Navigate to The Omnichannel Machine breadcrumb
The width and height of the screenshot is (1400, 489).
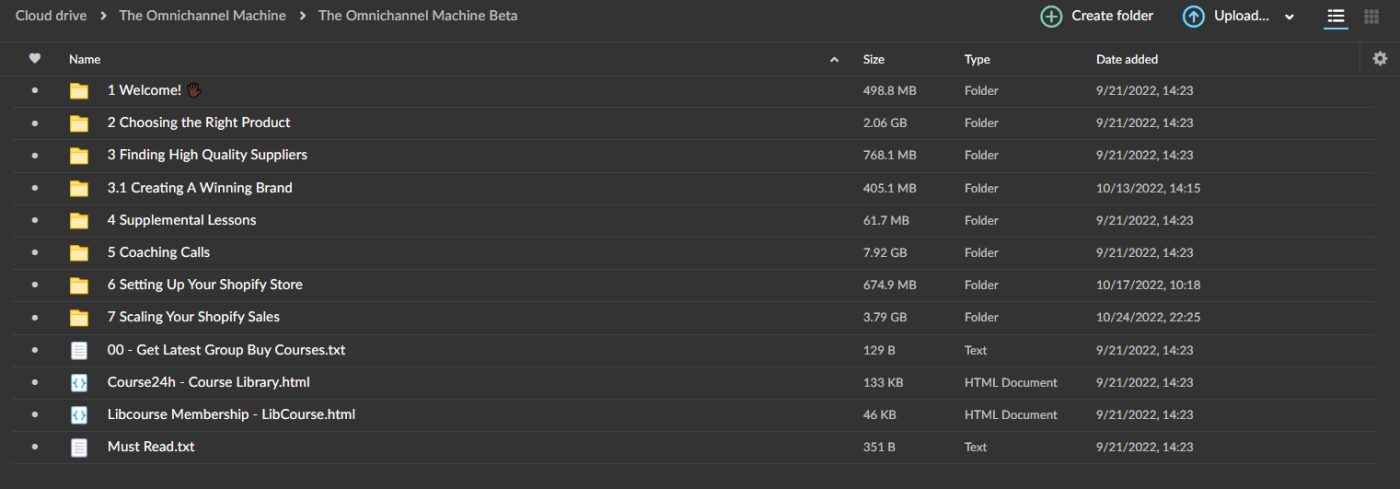(x=202, y=16)
